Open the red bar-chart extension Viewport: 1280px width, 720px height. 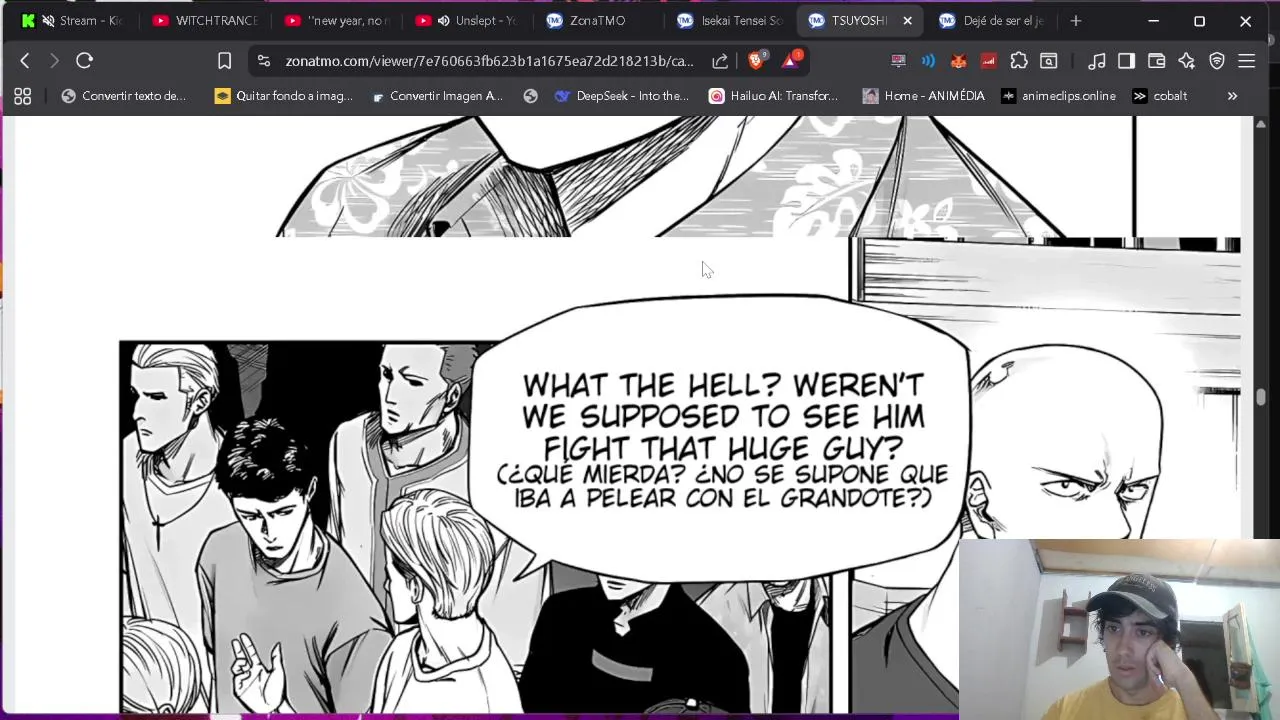988,61
